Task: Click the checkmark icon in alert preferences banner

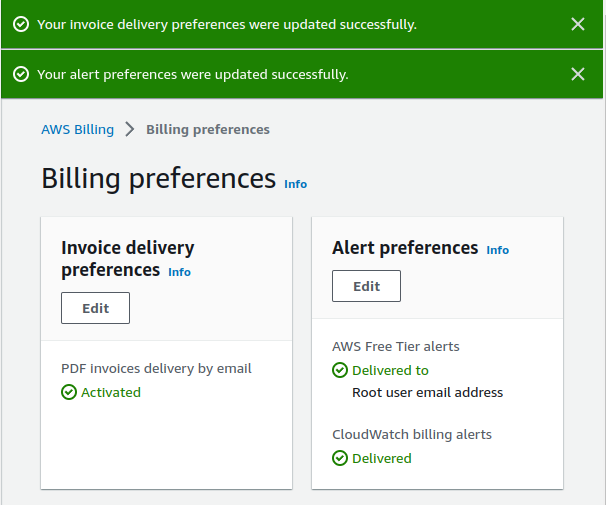Action: point(21,74)
